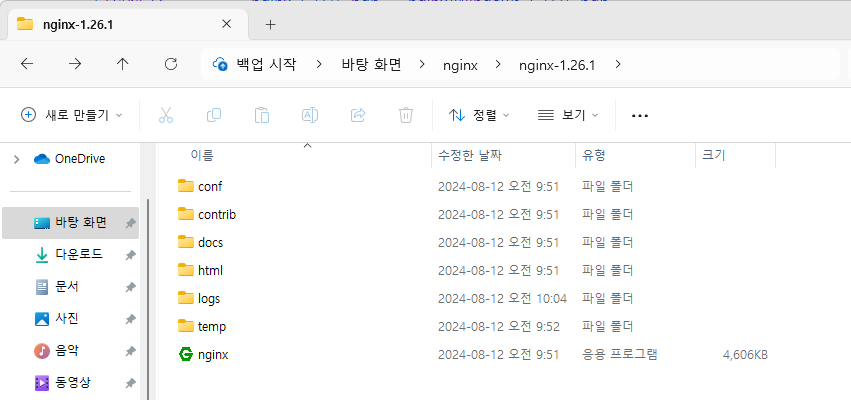The image size is (851, 400).
Task: Select the logs folder icon
Action: pos(186,299)
